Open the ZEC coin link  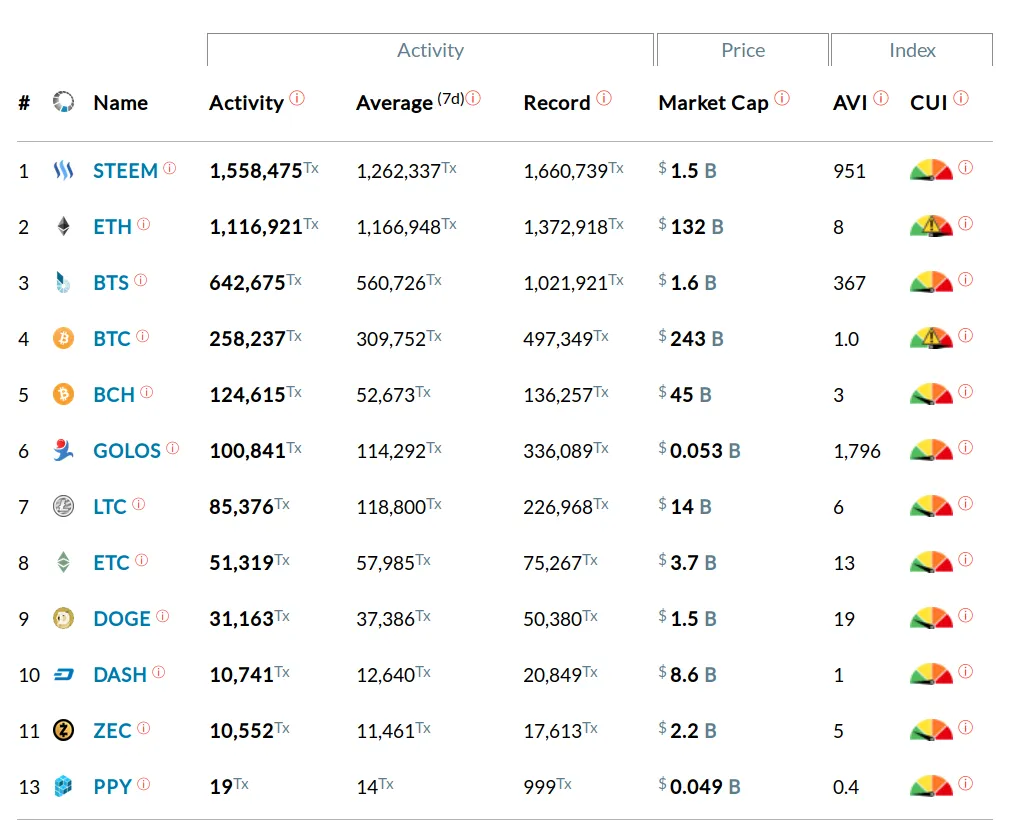[x=112, y=731]
